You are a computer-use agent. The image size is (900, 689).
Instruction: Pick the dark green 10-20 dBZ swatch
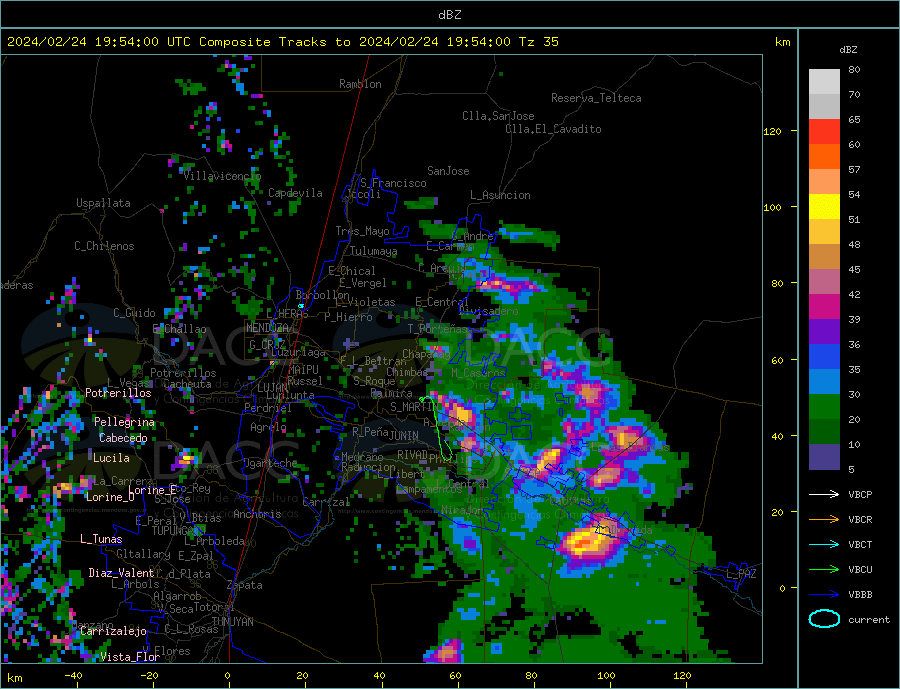pyautogui.click(x=824, y=432)
